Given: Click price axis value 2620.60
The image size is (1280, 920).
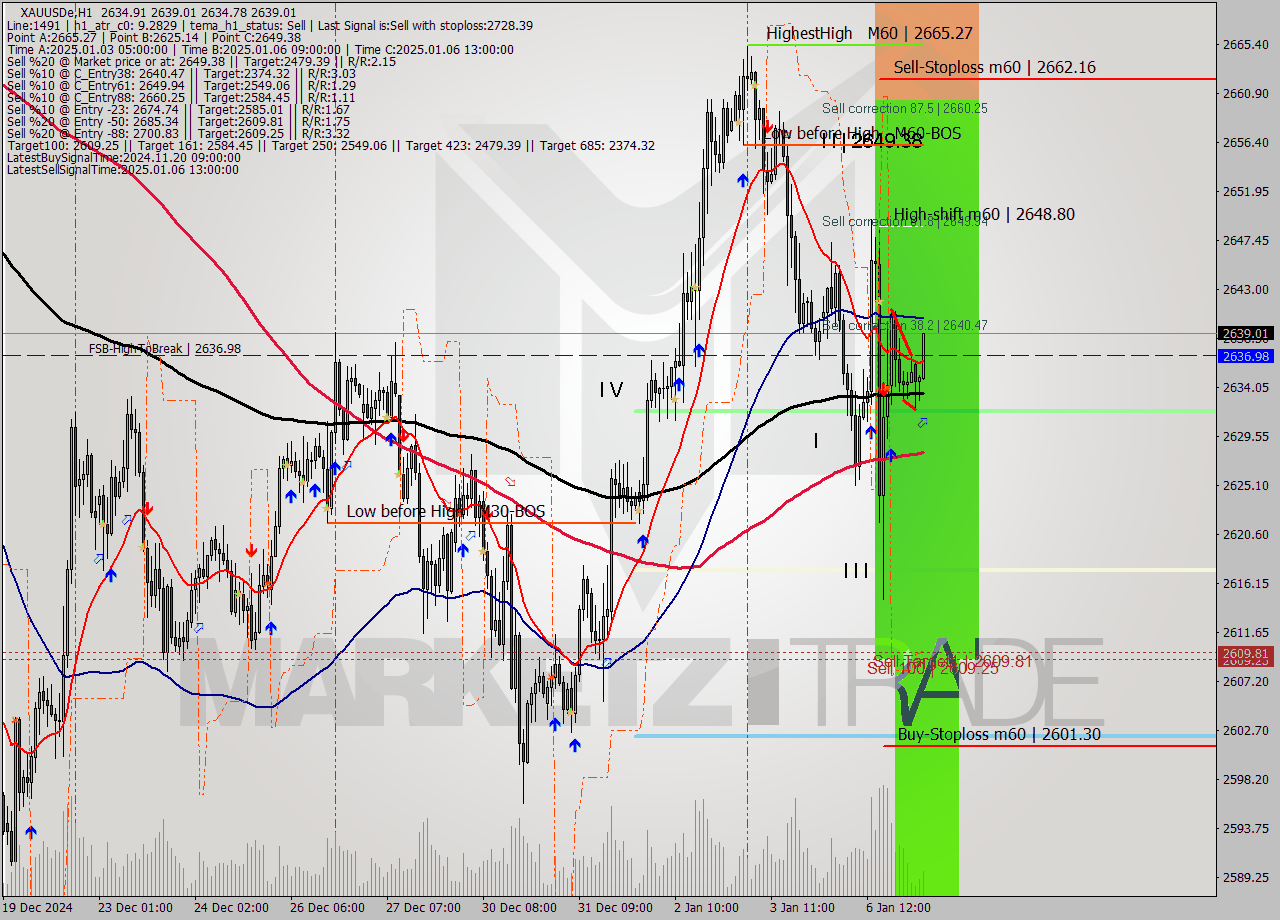Looking at the screenshot, I should 1245,534.
